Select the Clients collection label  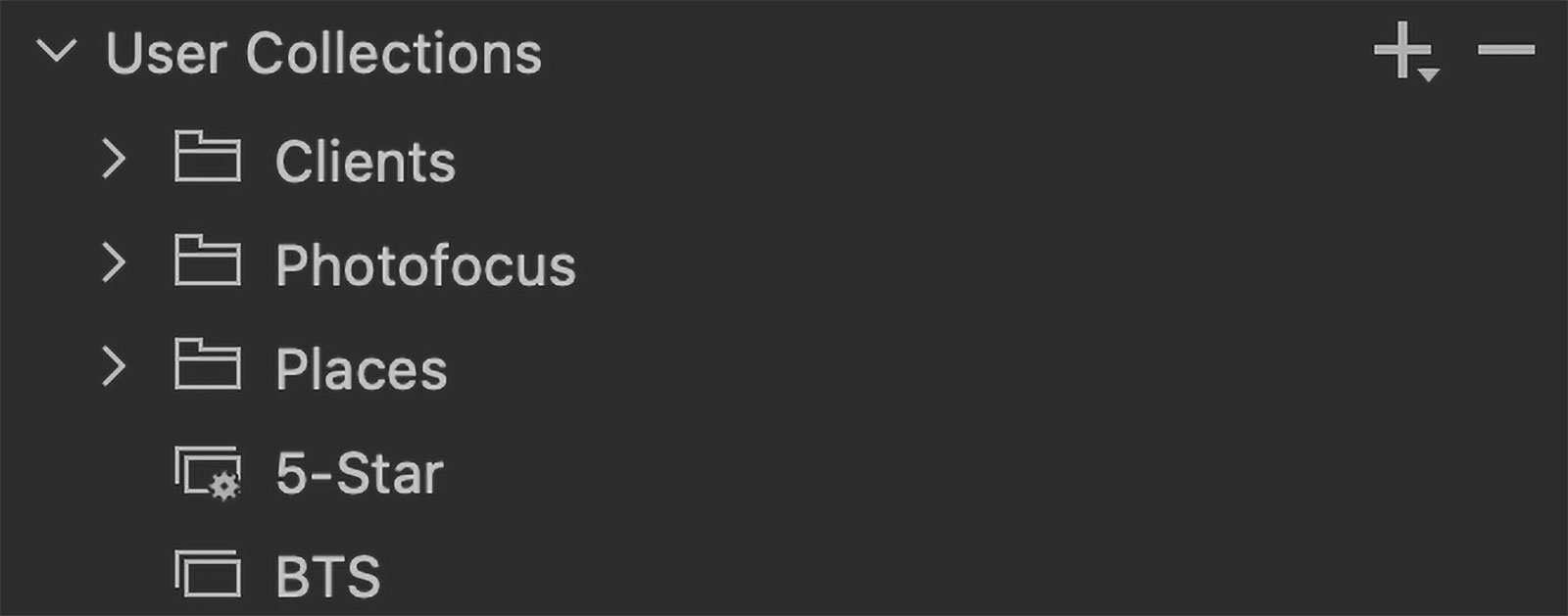pos(365,162)
